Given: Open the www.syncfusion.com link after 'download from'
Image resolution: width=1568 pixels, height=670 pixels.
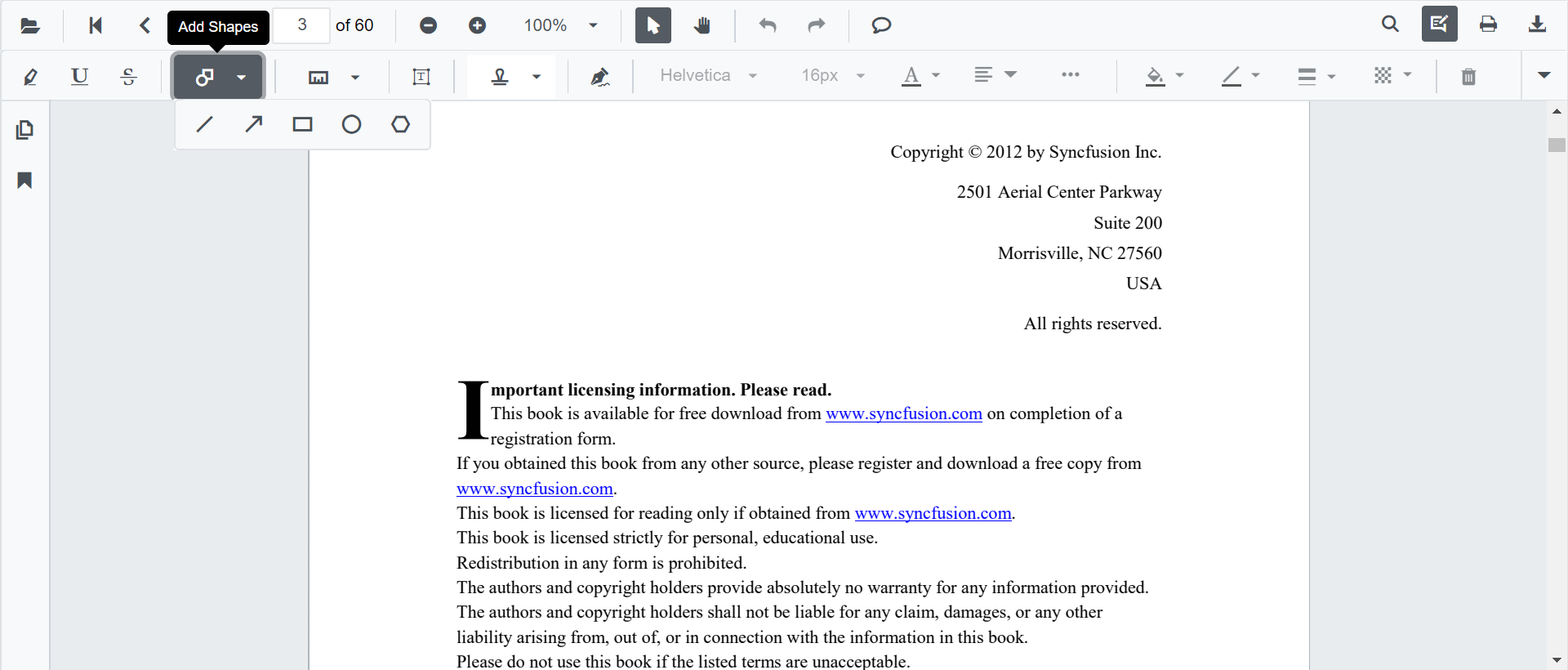Looking at the screenshot, I should (903, 414).
